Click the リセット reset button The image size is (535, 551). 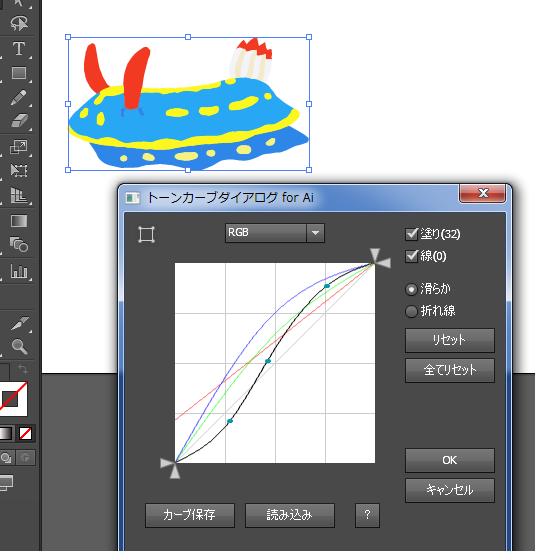450,340
